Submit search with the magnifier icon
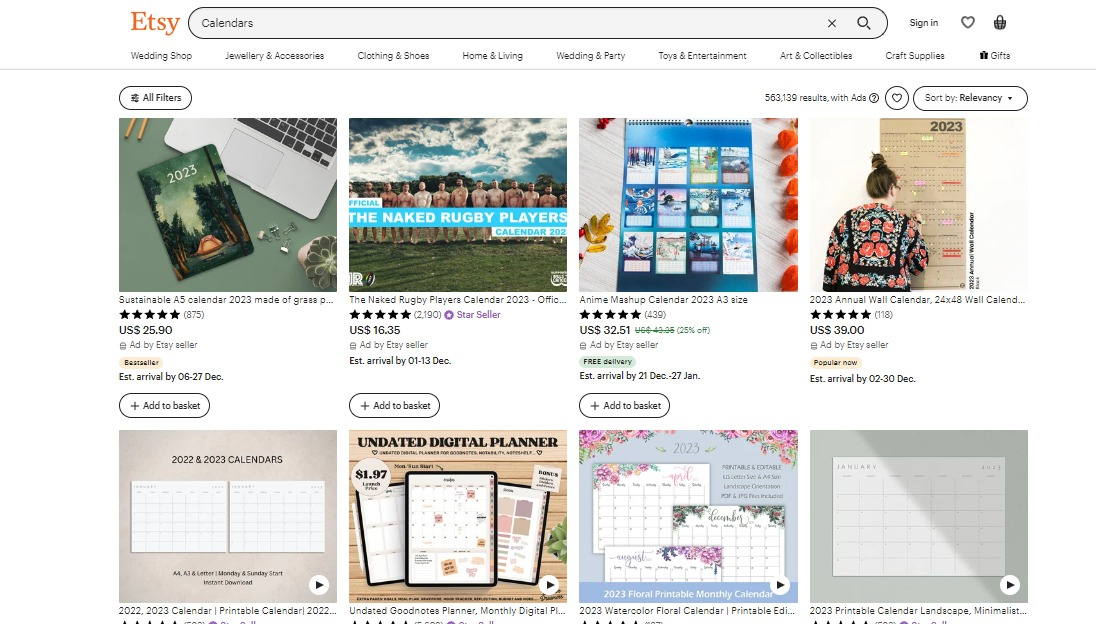This screenshot has height=624, width=1096. click(864, 23)
